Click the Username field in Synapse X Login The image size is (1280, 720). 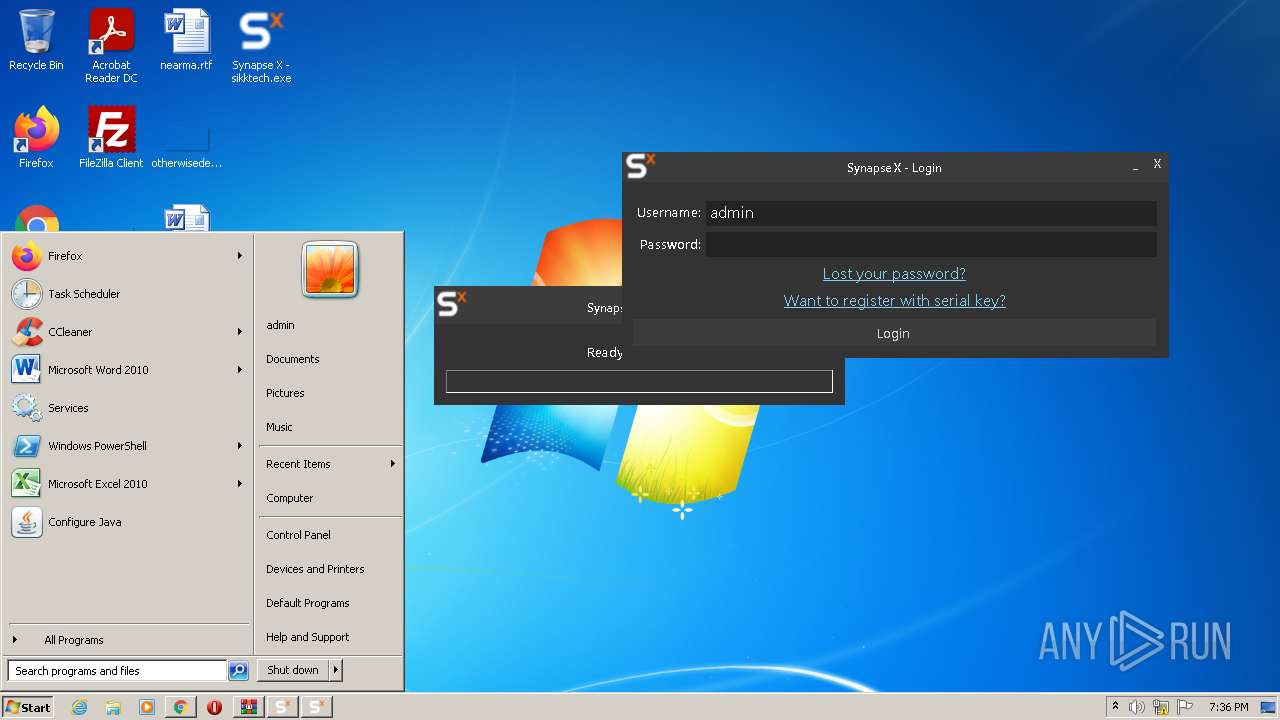[x=931, y=213]
